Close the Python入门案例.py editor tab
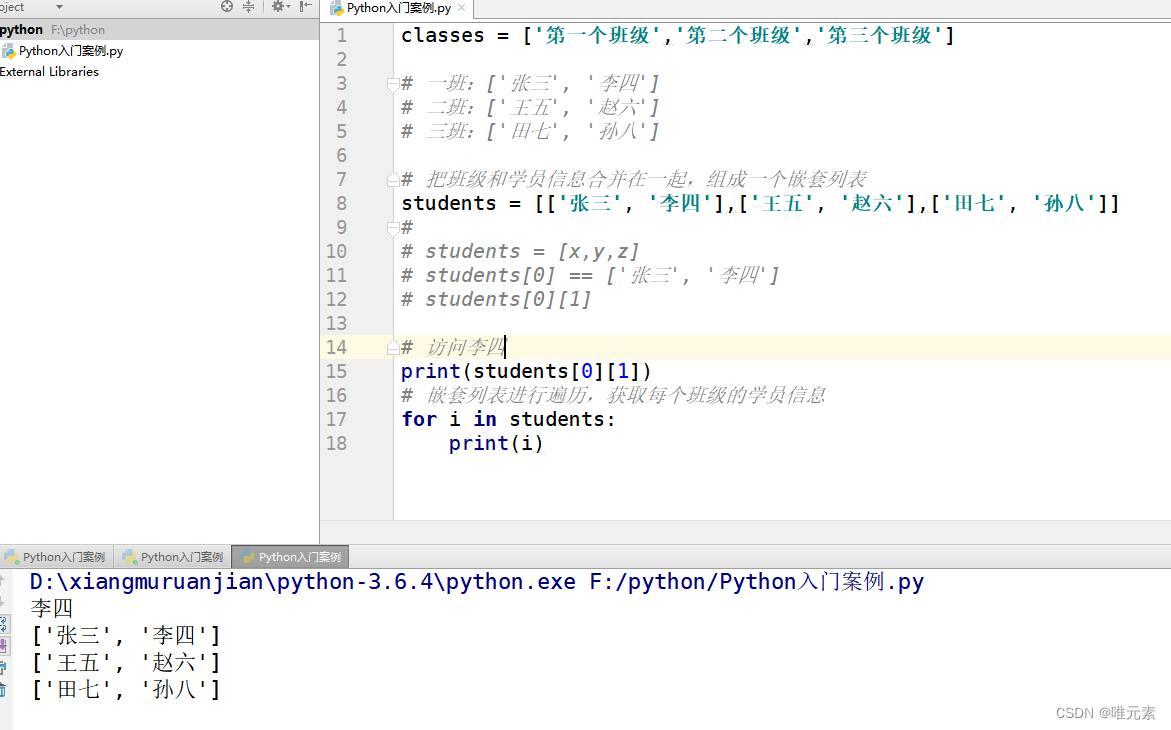1171x730 pixels. point(462,7)
